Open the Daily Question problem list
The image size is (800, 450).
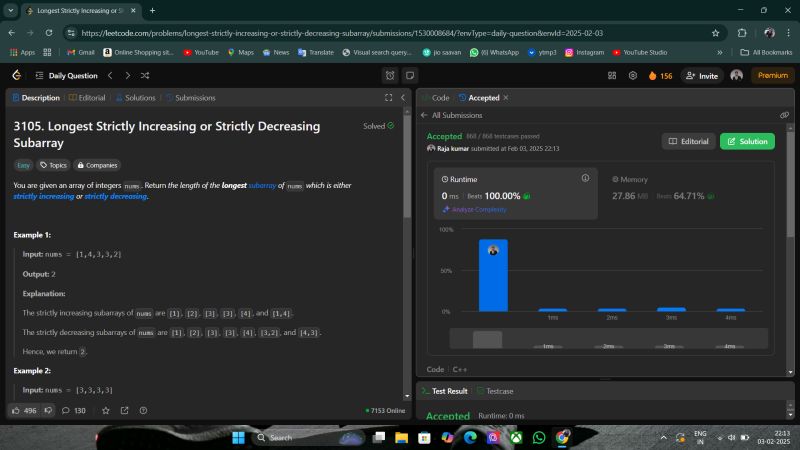coord(67,76)
